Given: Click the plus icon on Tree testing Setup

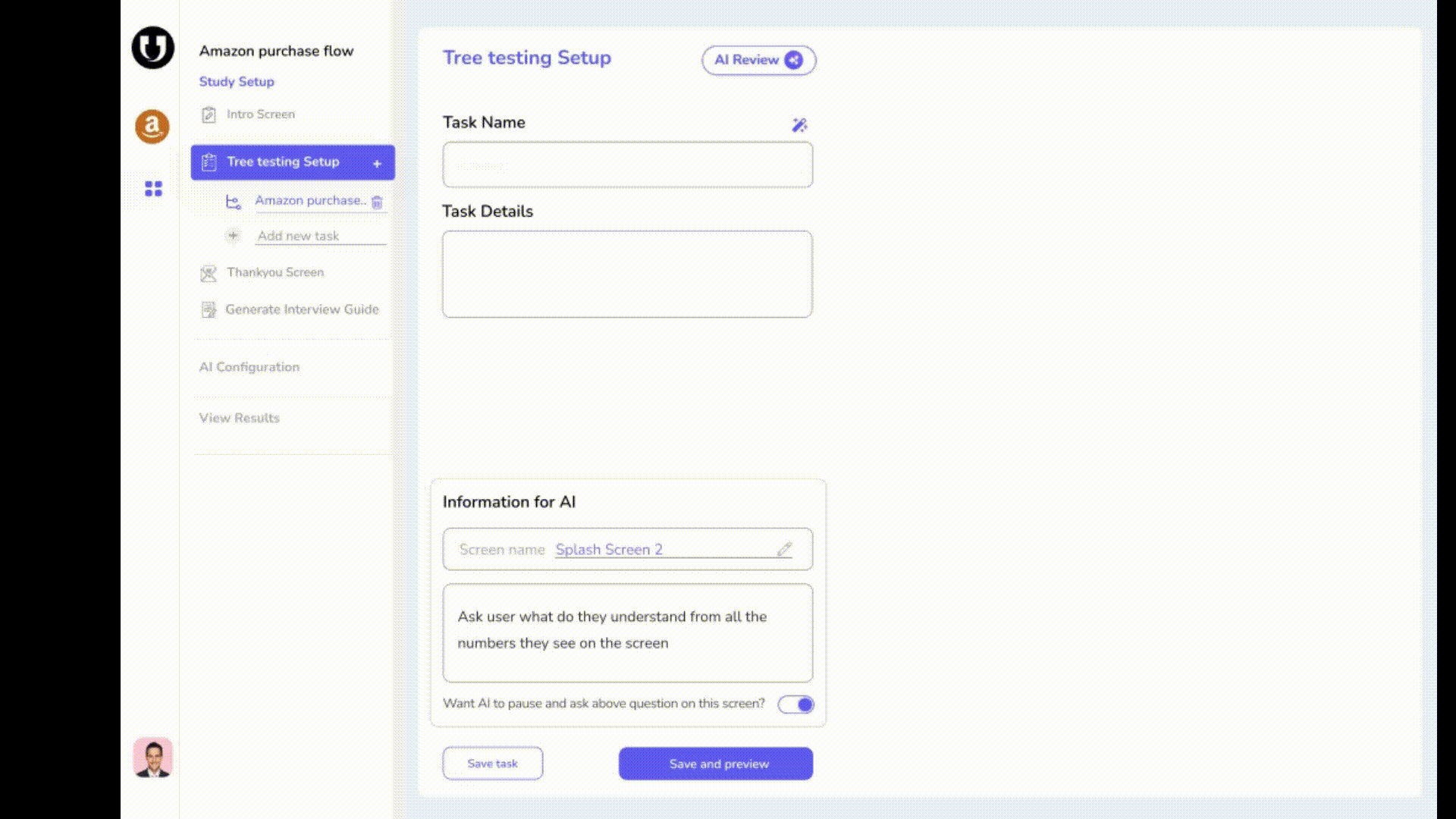Looking at the screenshot, I should click(x=377, y=163).
